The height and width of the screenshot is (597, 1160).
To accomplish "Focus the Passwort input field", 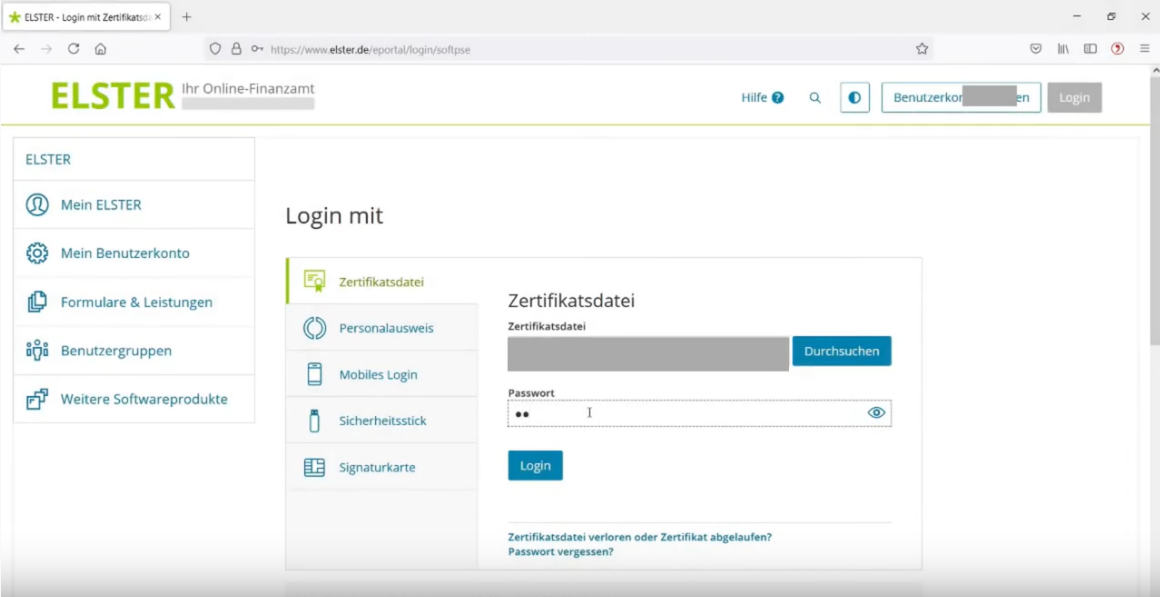I will [699, 414].
